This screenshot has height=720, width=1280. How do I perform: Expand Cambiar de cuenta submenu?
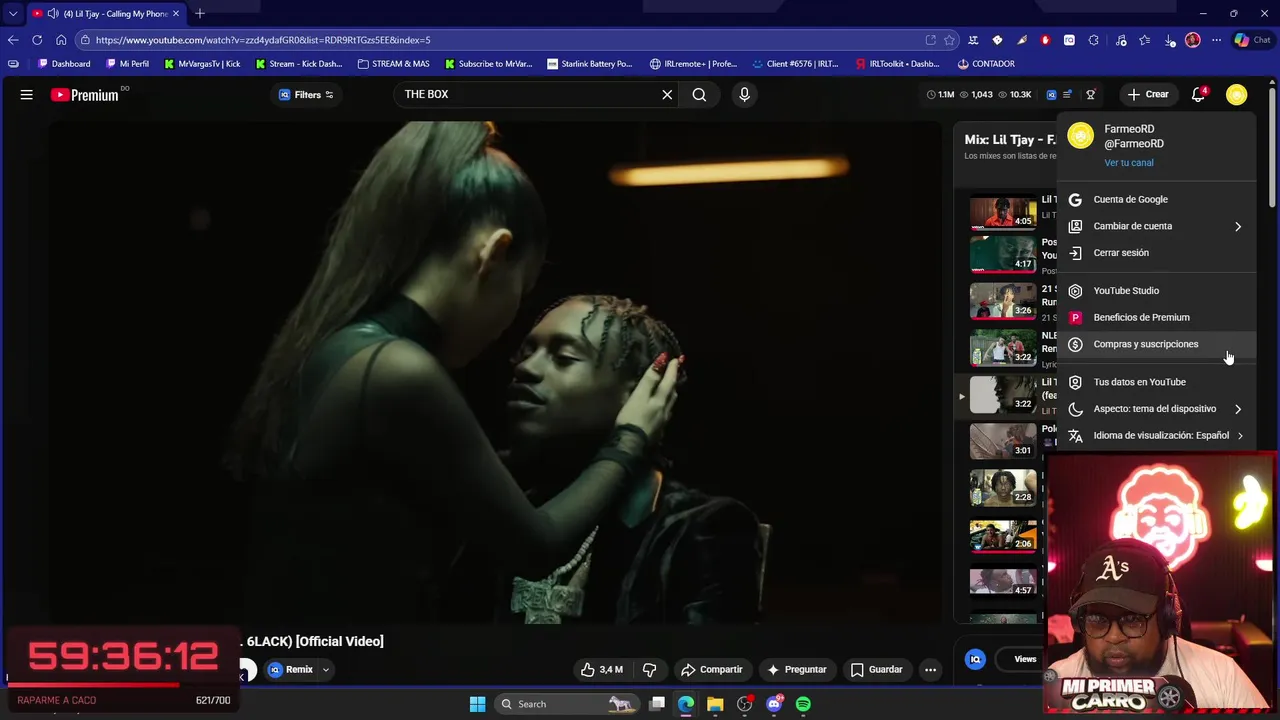[x=1155, y=226]
